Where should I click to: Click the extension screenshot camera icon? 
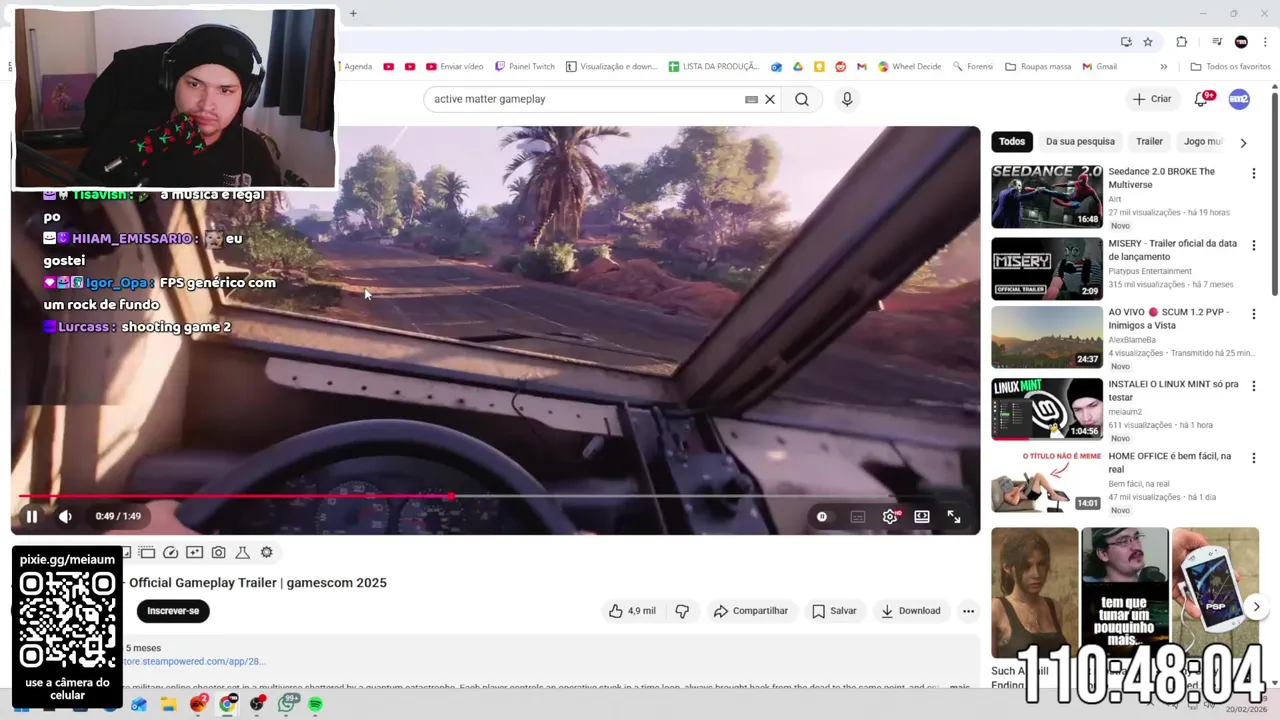tap(219, 552)
